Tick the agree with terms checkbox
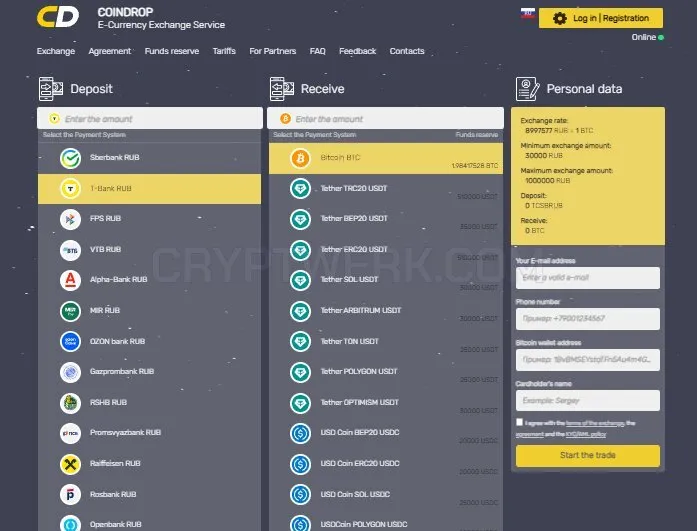 [x=519, y=422]
